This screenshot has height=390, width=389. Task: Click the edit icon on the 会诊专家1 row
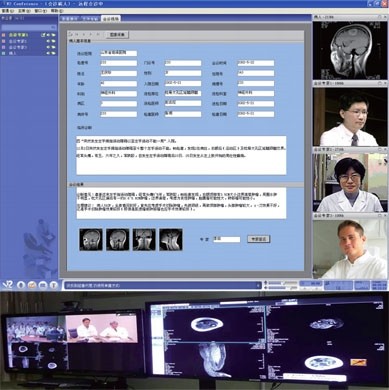(43, 35)
